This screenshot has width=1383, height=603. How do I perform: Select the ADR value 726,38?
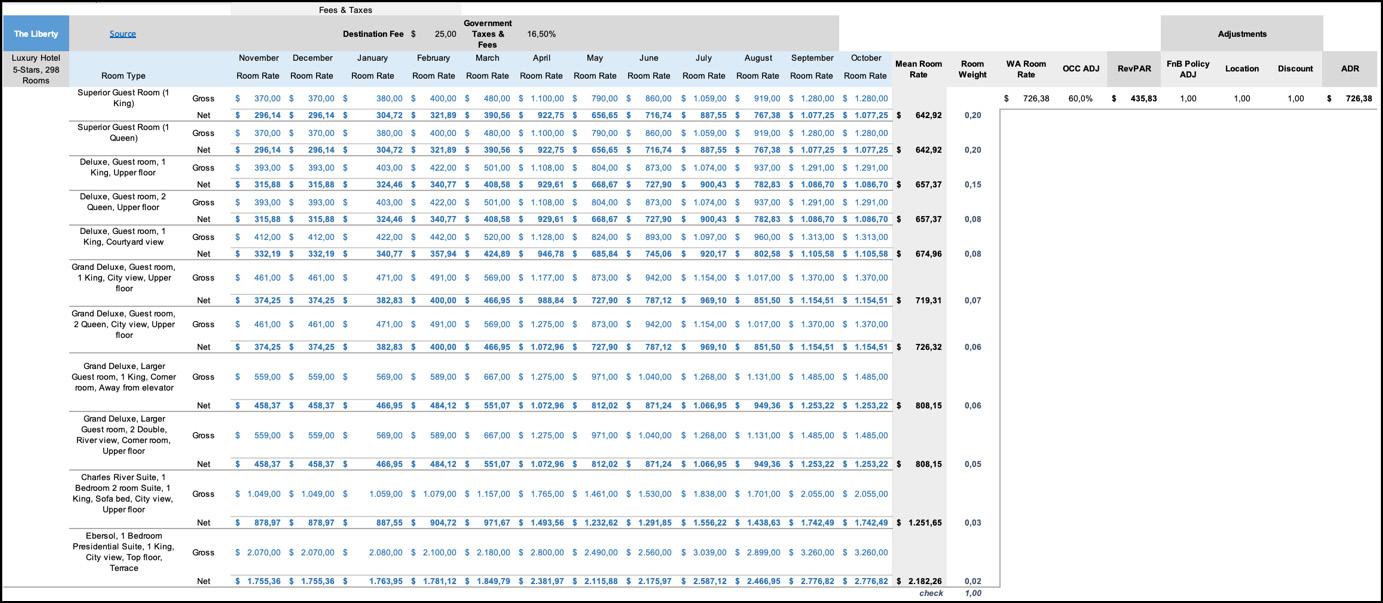point(1350,98)
